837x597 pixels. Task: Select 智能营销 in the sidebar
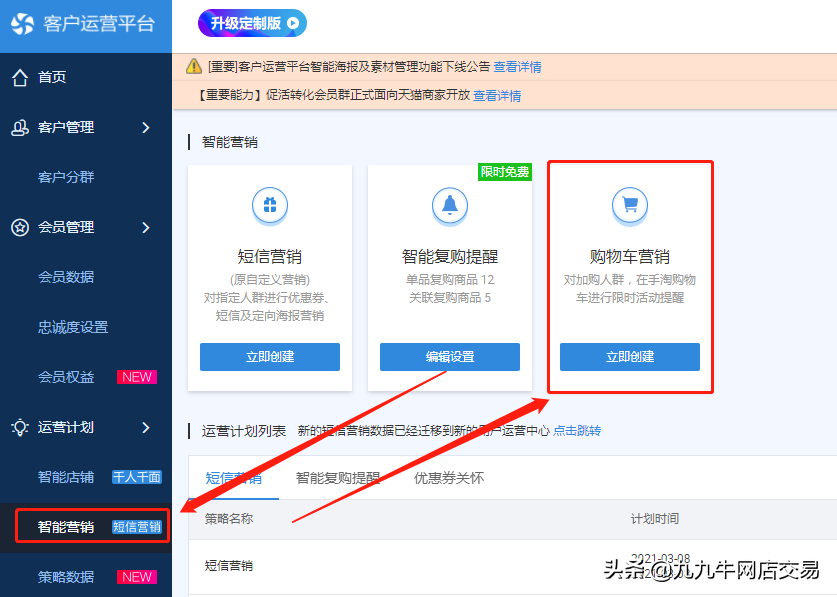66,527
